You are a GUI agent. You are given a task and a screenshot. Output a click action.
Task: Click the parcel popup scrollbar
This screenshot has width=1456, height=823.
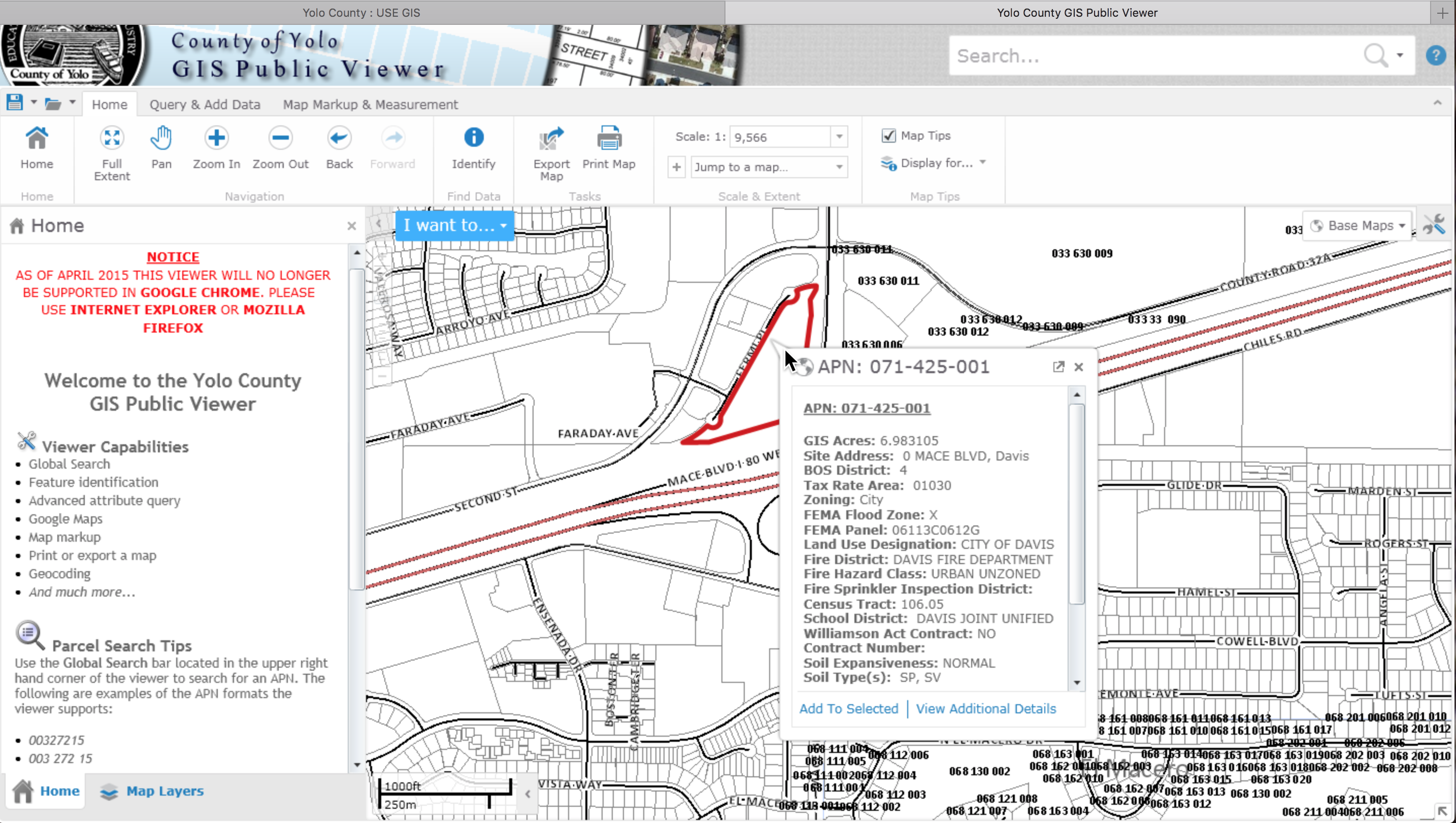click(x=1077, y=503)
